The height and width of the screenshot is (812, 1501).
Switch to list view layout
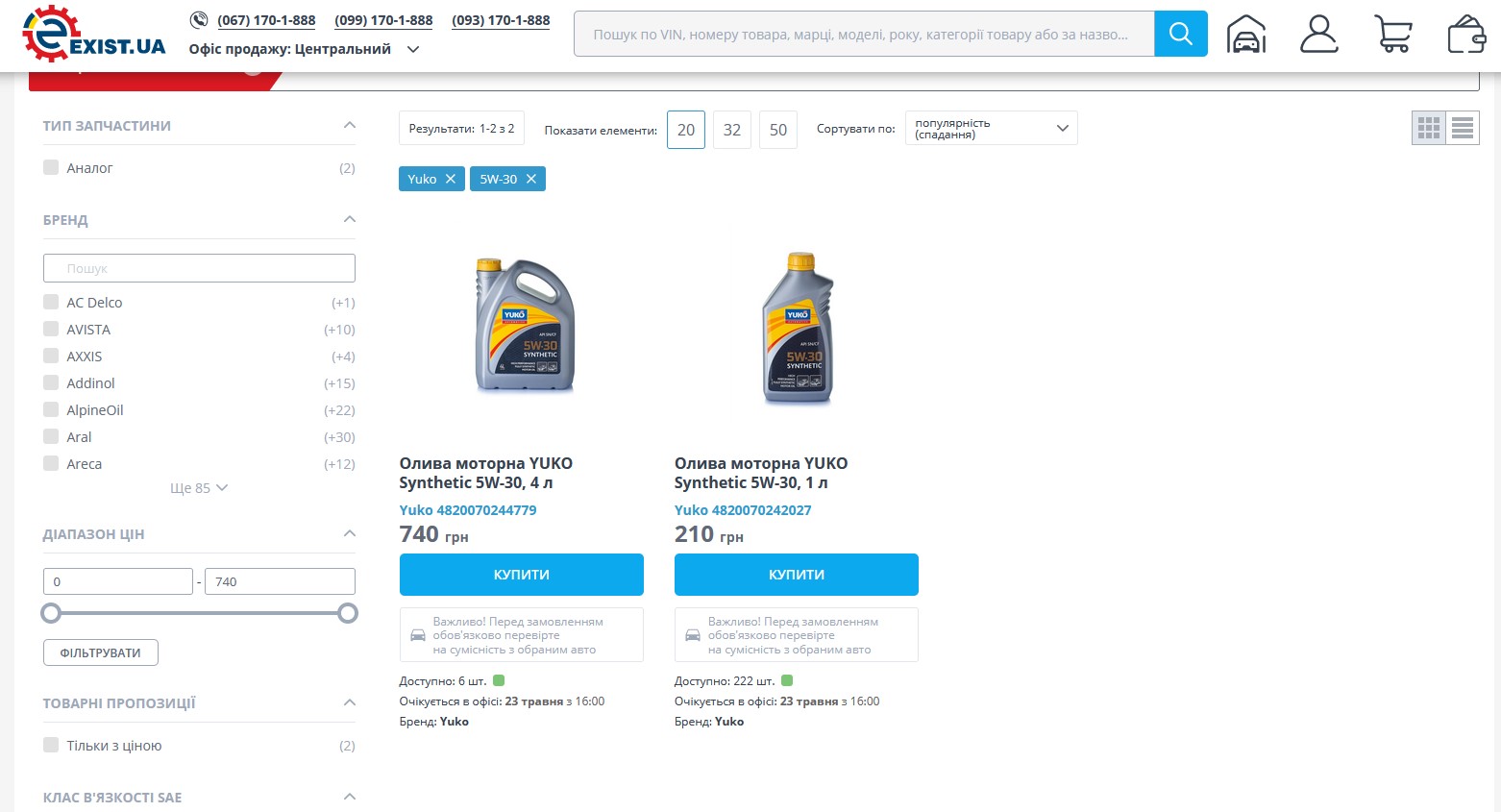tap(1463, 128)
